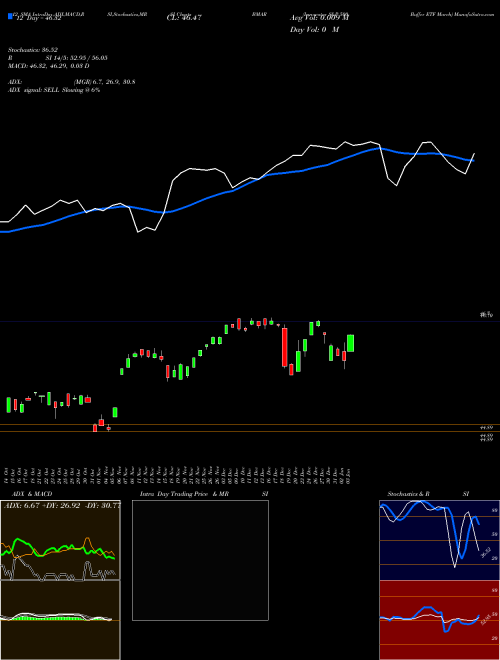Click the red RSI chart panel
This screenshot has width=500, height=660.
tap(439, 620)
